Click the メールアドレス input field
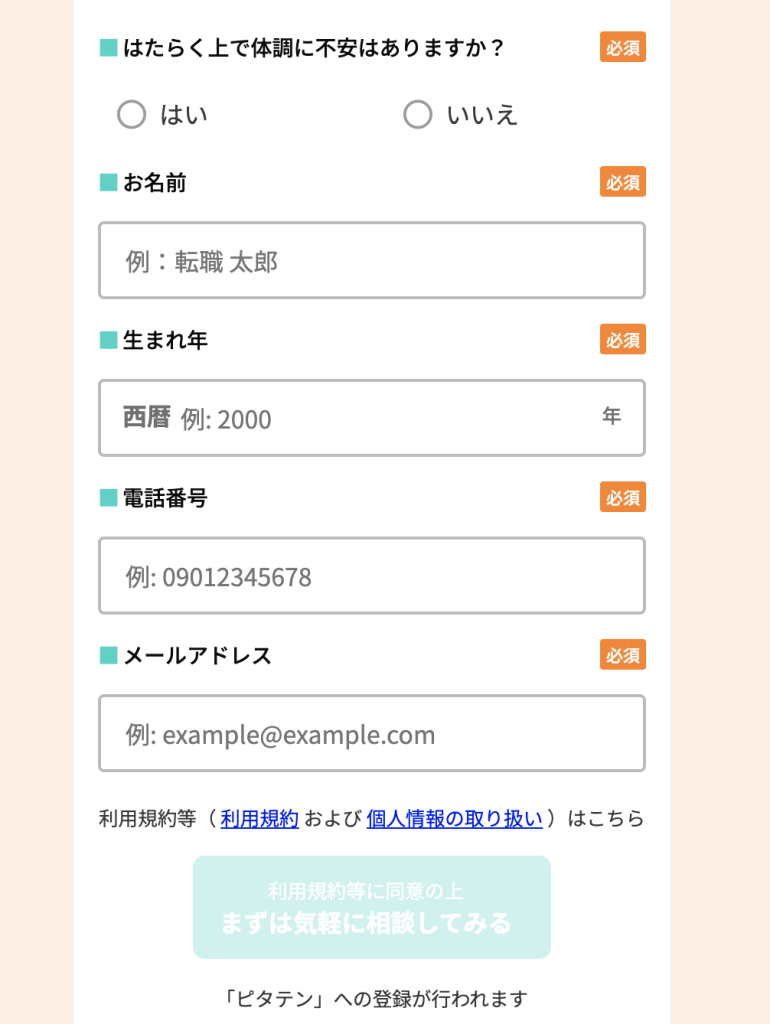The width and height of the screenshot is (770, 1024). point(371,734)
